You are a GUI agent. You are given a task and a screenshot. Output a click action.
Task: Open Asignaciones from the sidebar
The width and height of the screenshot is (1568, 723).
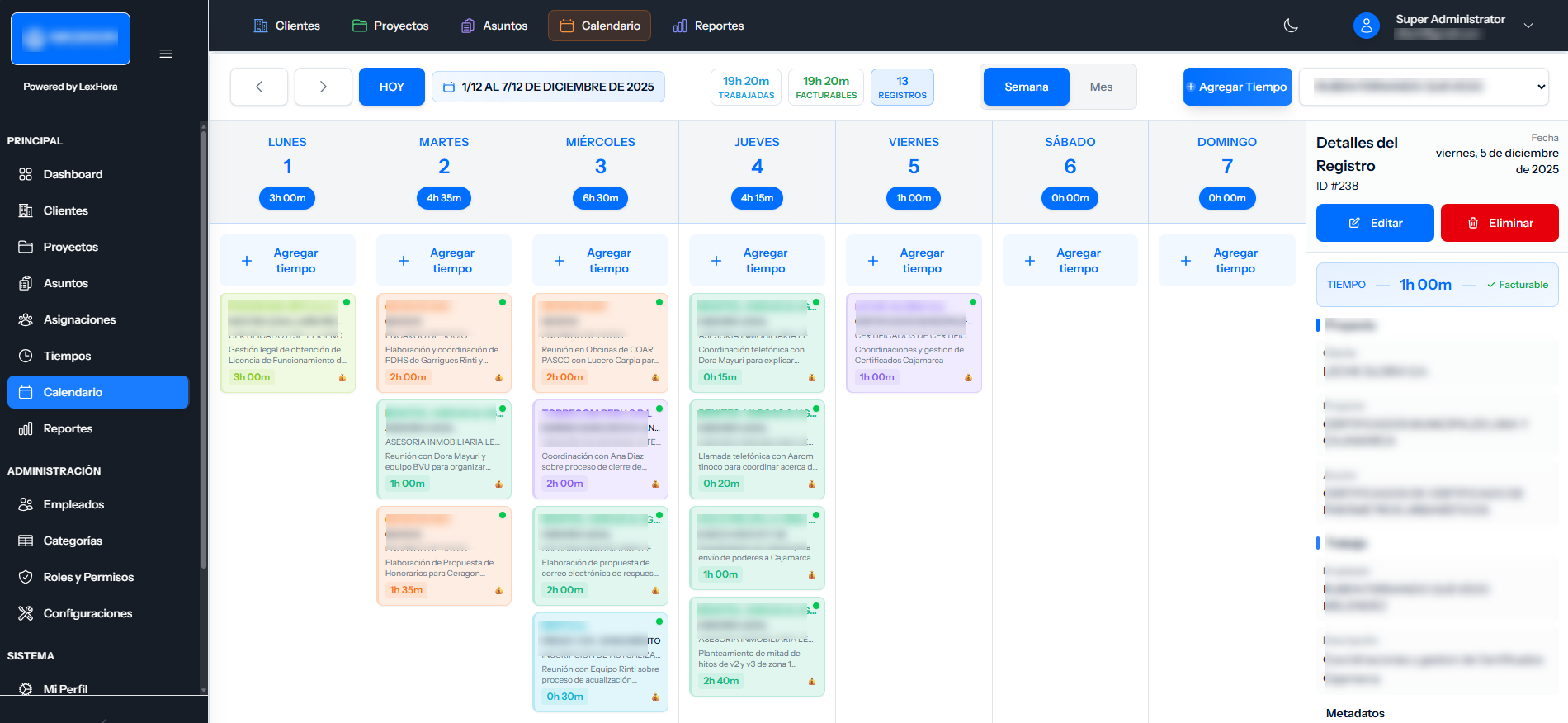(79, 319)
